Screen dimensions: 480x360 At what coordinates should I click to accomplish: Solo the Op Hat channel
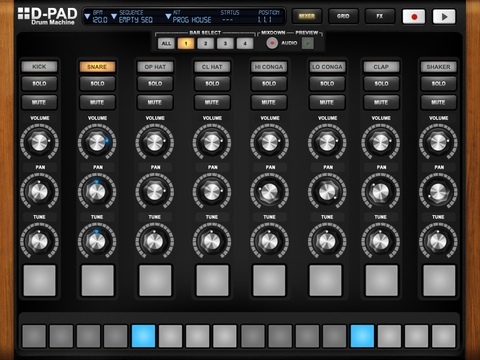[155, 84]
